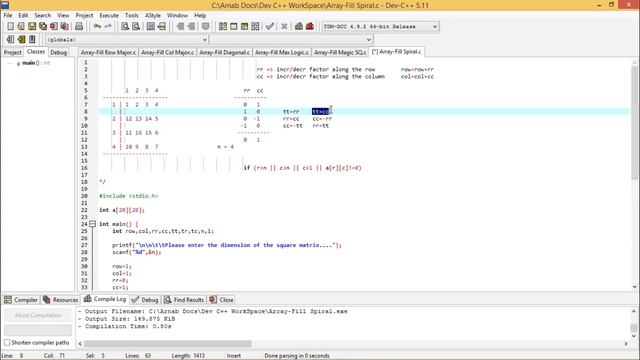Open the Help menu

click(200, 15)
